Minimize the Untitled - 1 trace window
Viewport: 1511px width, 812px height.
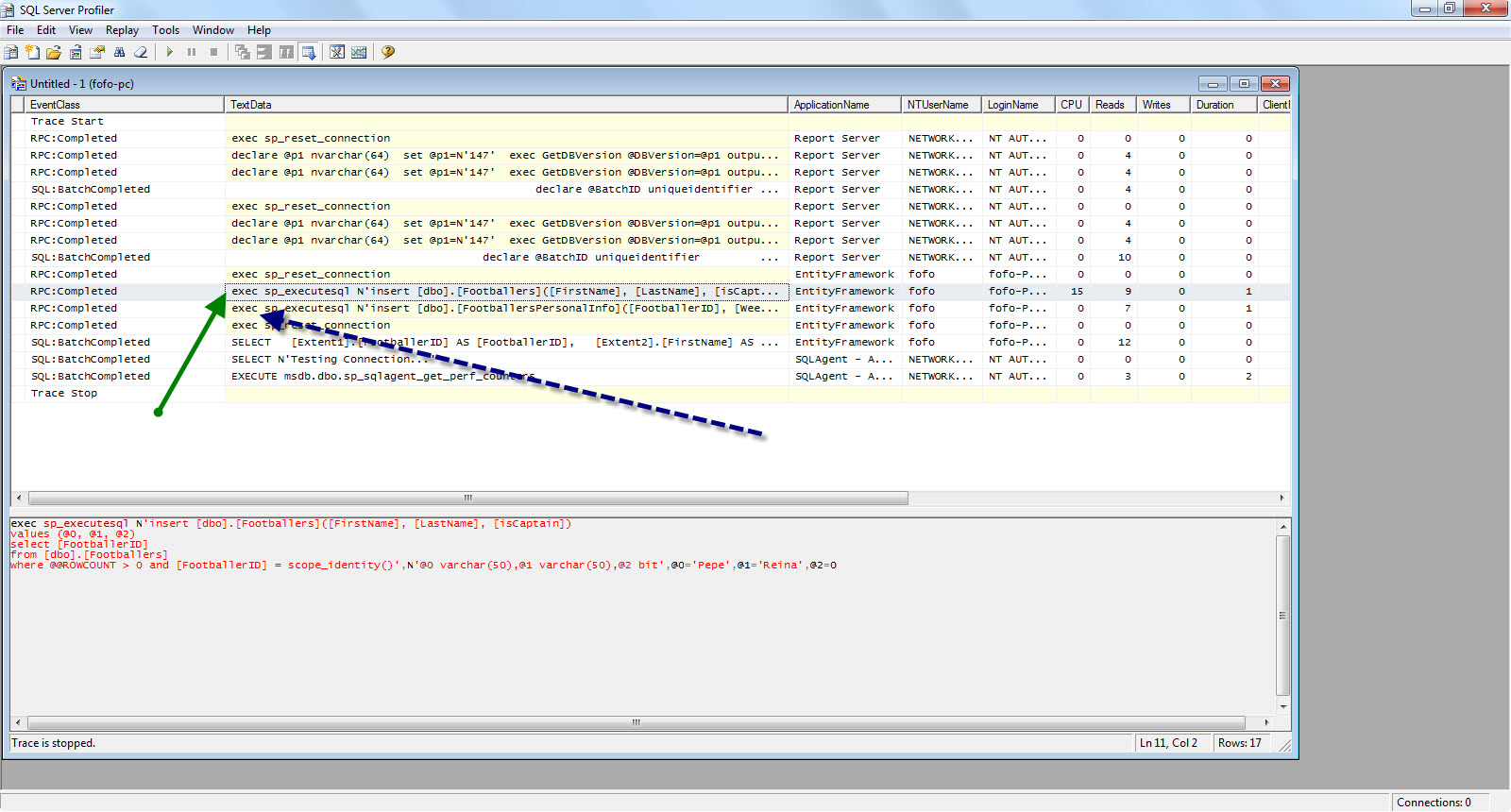coord(1213,84)
